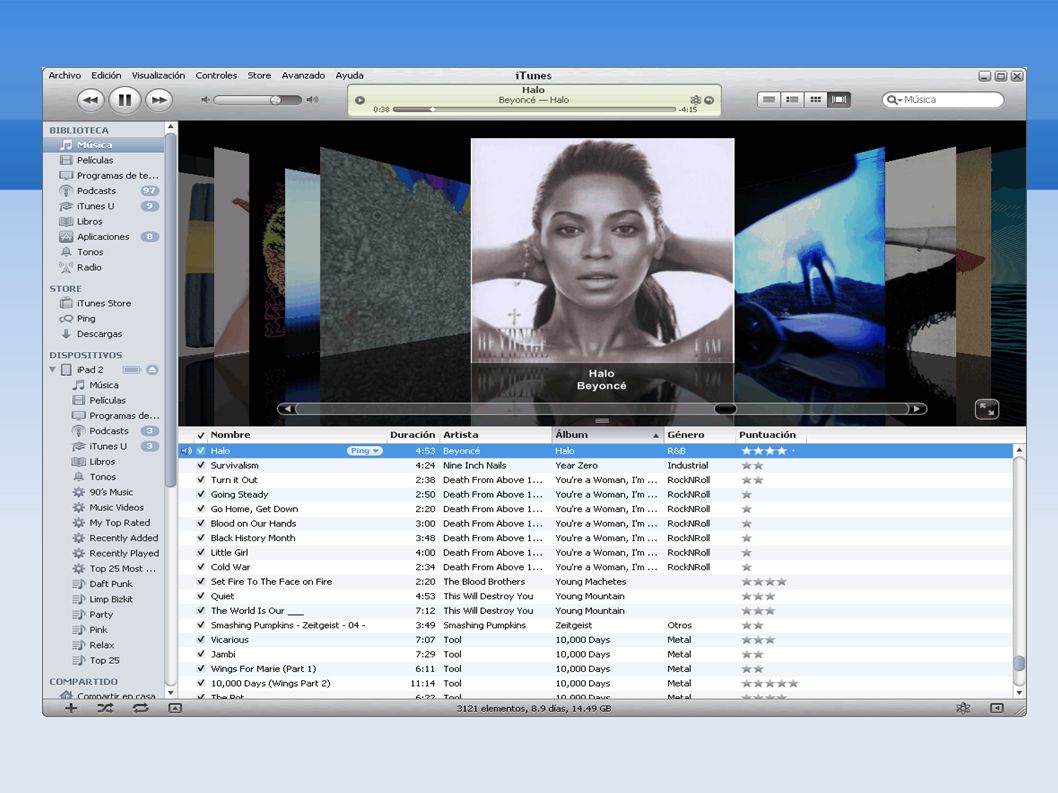Screen dimensions: 1058x793
Task: Click in the Música search field
Action: (943, 100)
